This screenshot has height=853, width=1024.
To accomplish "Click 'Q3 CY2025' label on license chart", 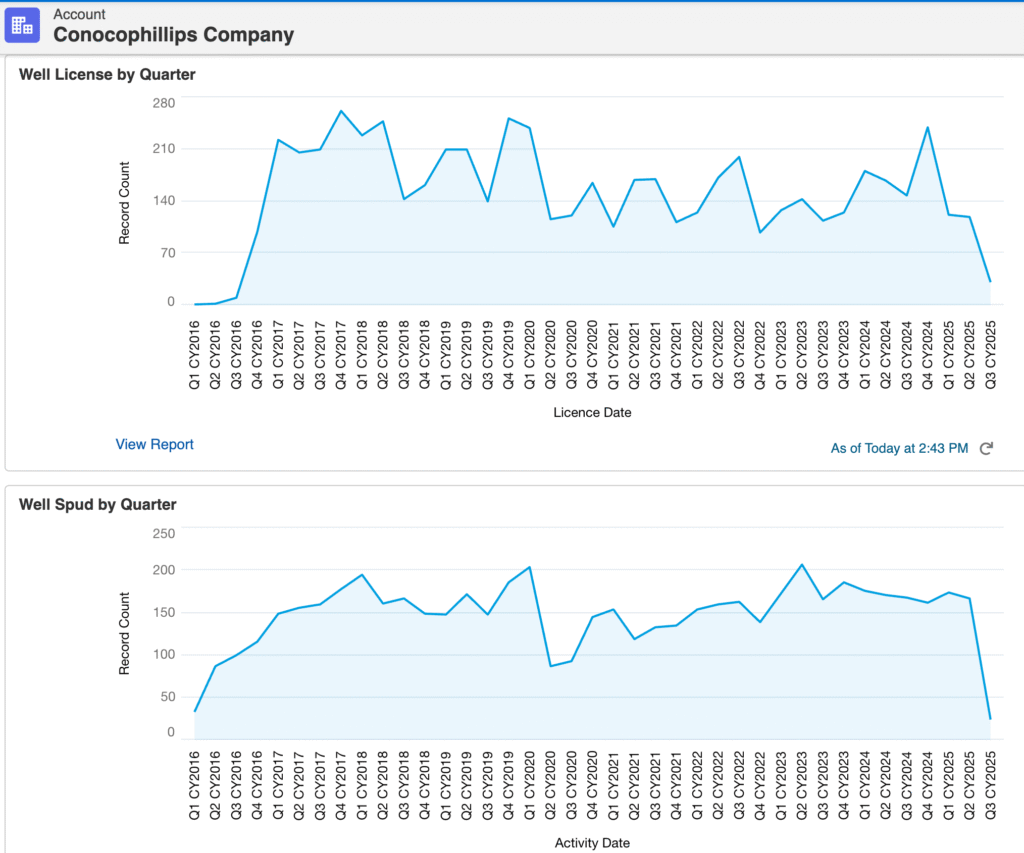I will [990, 355].
